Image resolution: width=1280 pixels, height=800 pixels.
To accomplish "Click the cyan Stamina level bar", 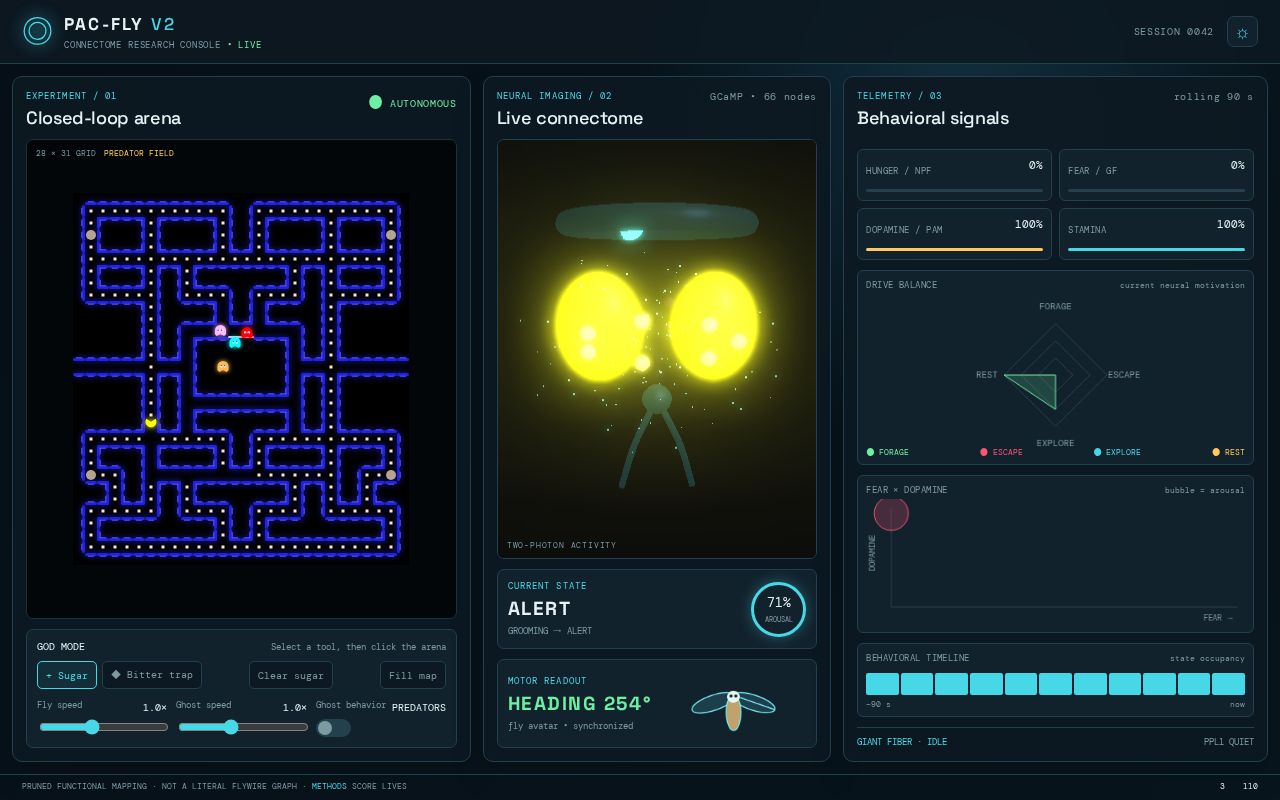I will (x=1156, y=249).
